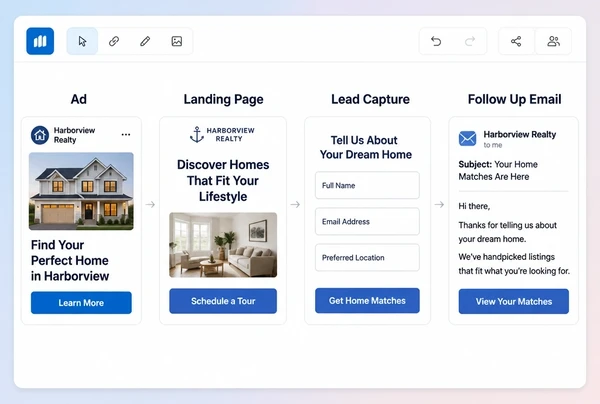Viewport: 600px width, 404px height.
Task: Select 'Thanks for telling us about' paragraph
Action: click(507, 232)
